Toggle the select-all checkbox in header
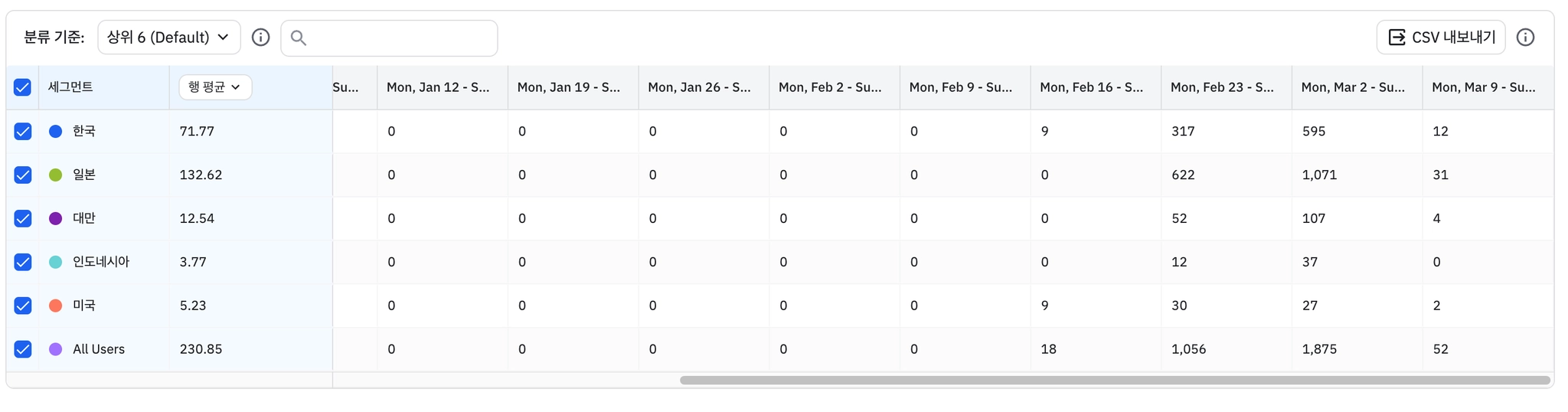This screenshot has height=412, width=1568. point(23,87)
